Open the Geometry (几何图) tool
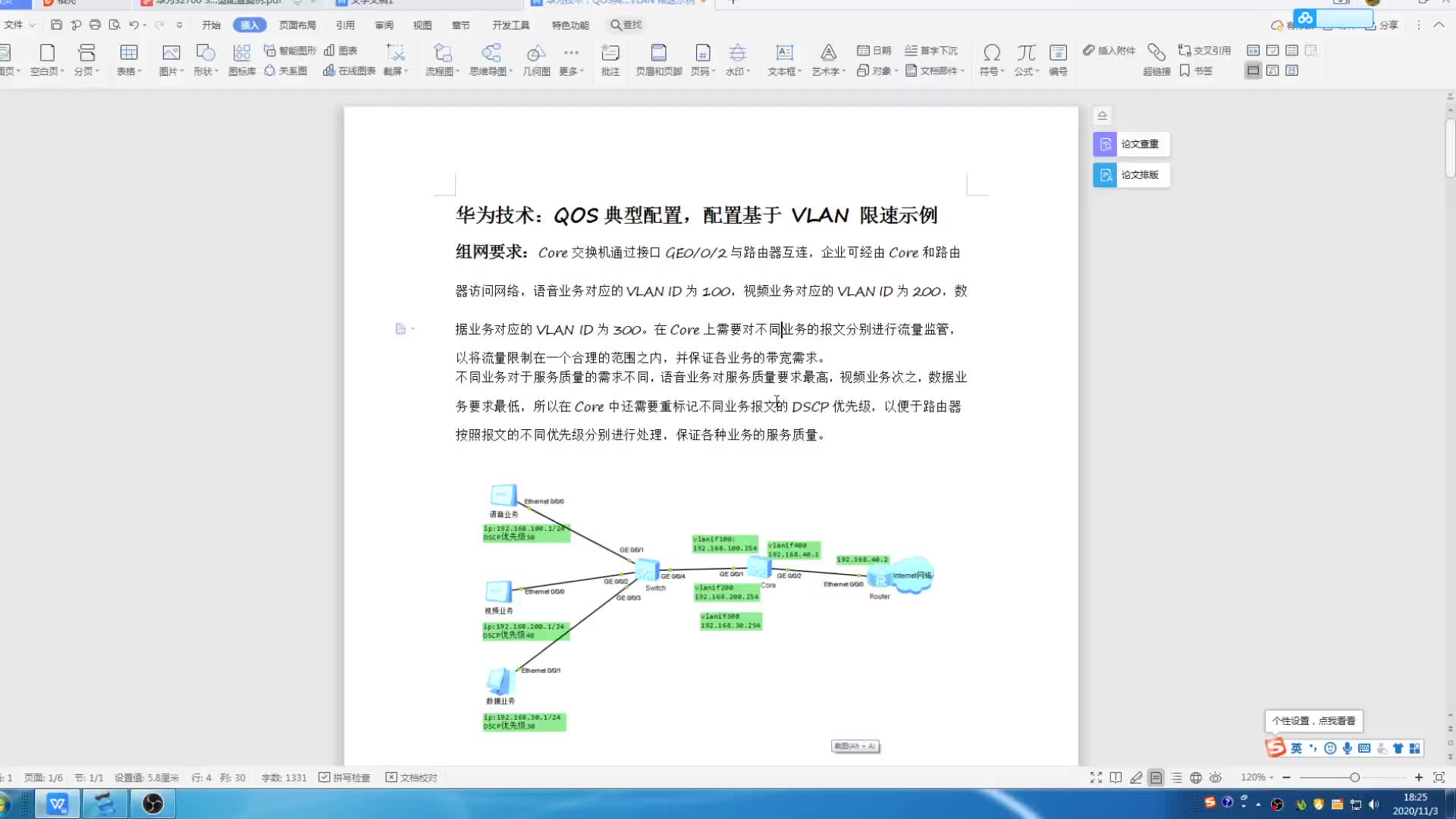Image resolution: width=1456 pixels, height=819 pixels. point(536,60)
